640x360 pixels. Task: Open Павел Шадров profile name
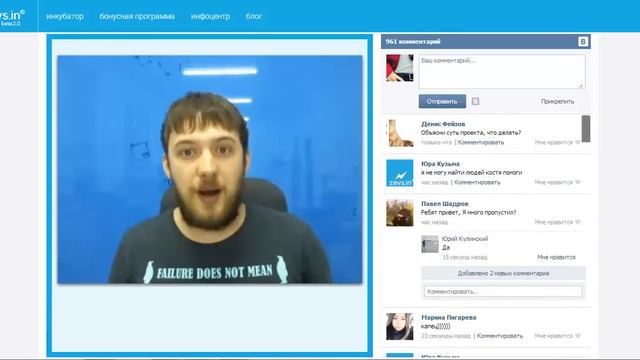click(x=445, y=203)
